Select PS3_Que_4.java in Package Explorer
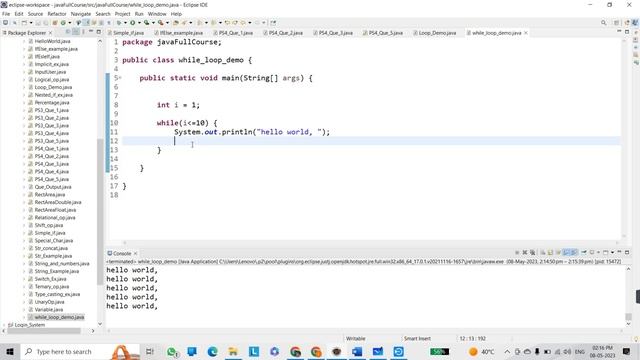This screenshot has height=360, width=640. (51, 133)
